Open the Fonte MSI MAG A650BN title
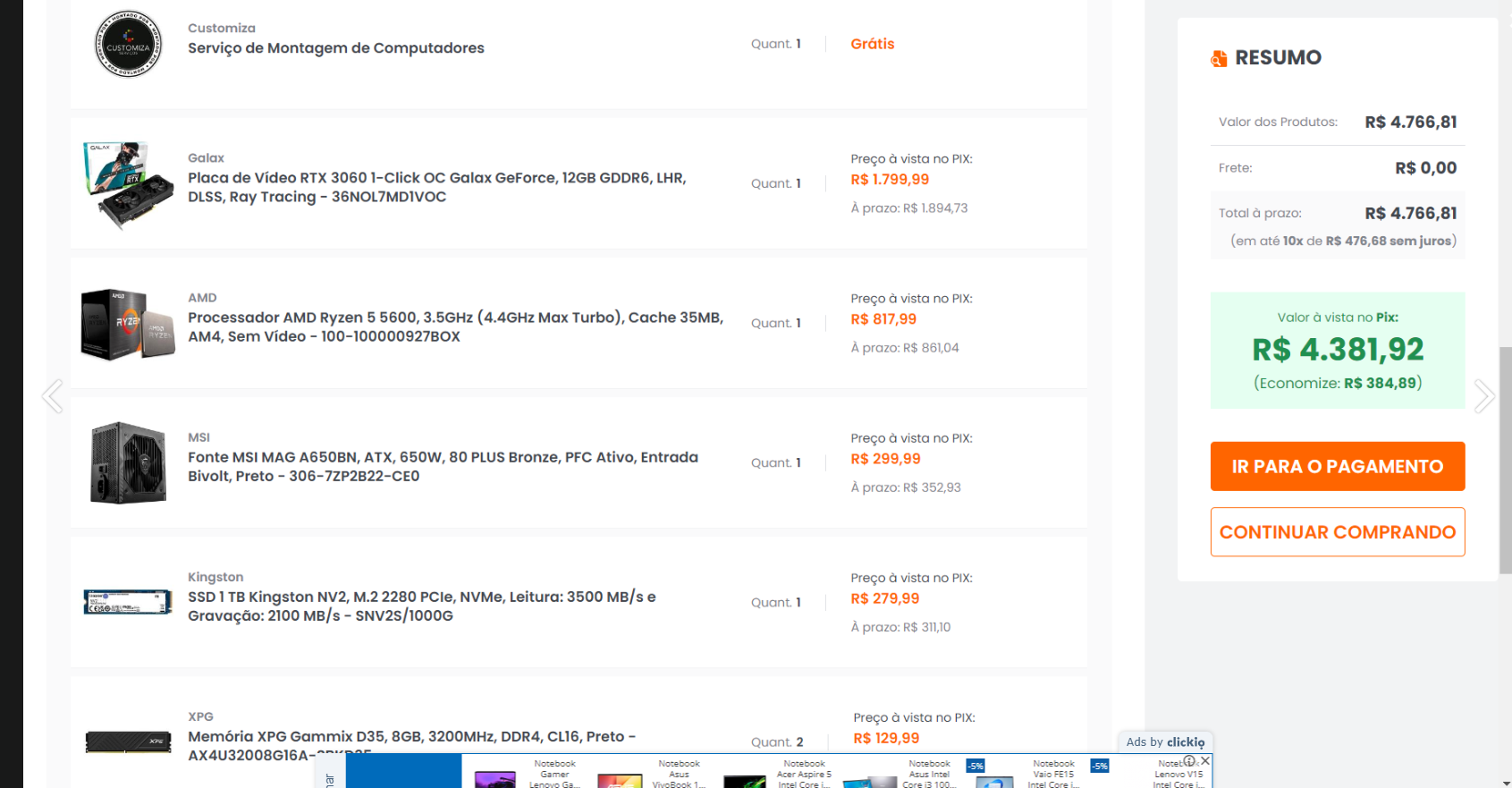 (x=443, y=466)
